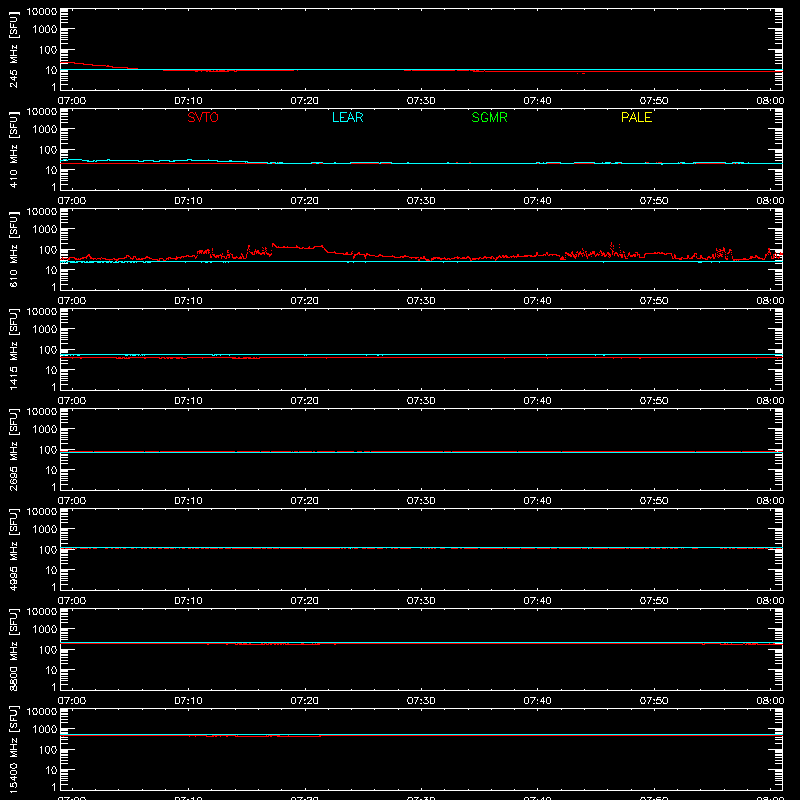This screenshot has width=800, height=800.
Task: Click the 1000 y-axis label in the 410 MHz panel
Action: point(45,129)
